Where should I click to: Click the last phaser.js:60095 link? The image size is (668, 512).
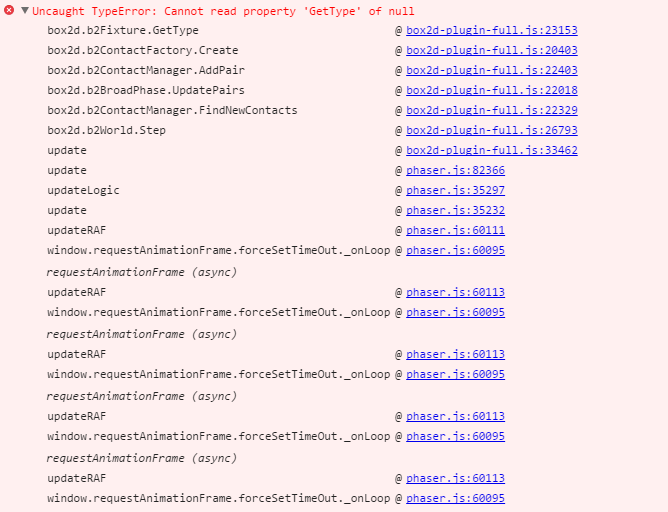[x=455, y=498]
